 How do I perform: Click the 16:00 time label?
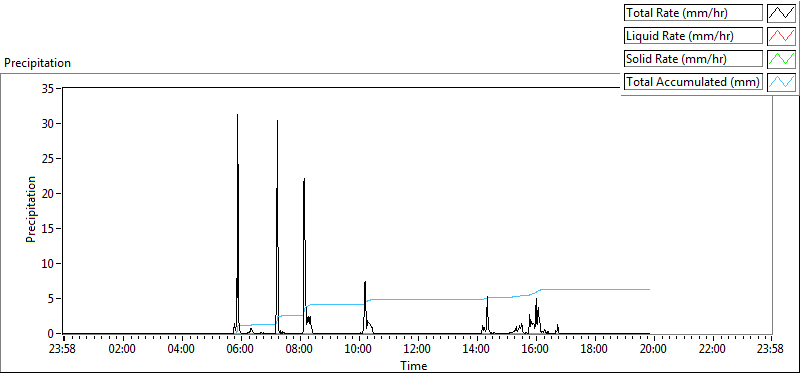coord(536,350)
